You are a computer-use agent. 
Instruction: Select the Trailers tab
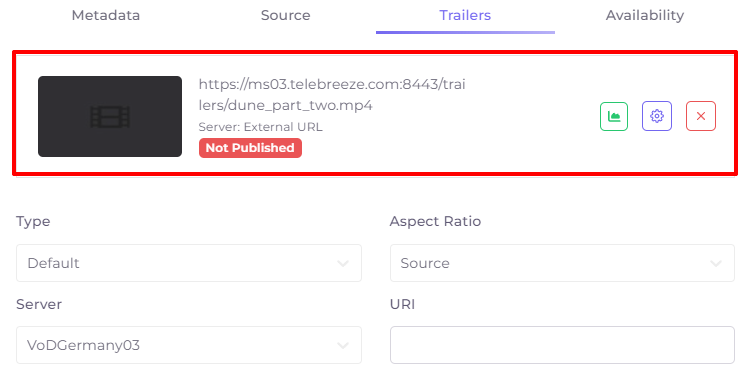(x=465, y=15)
